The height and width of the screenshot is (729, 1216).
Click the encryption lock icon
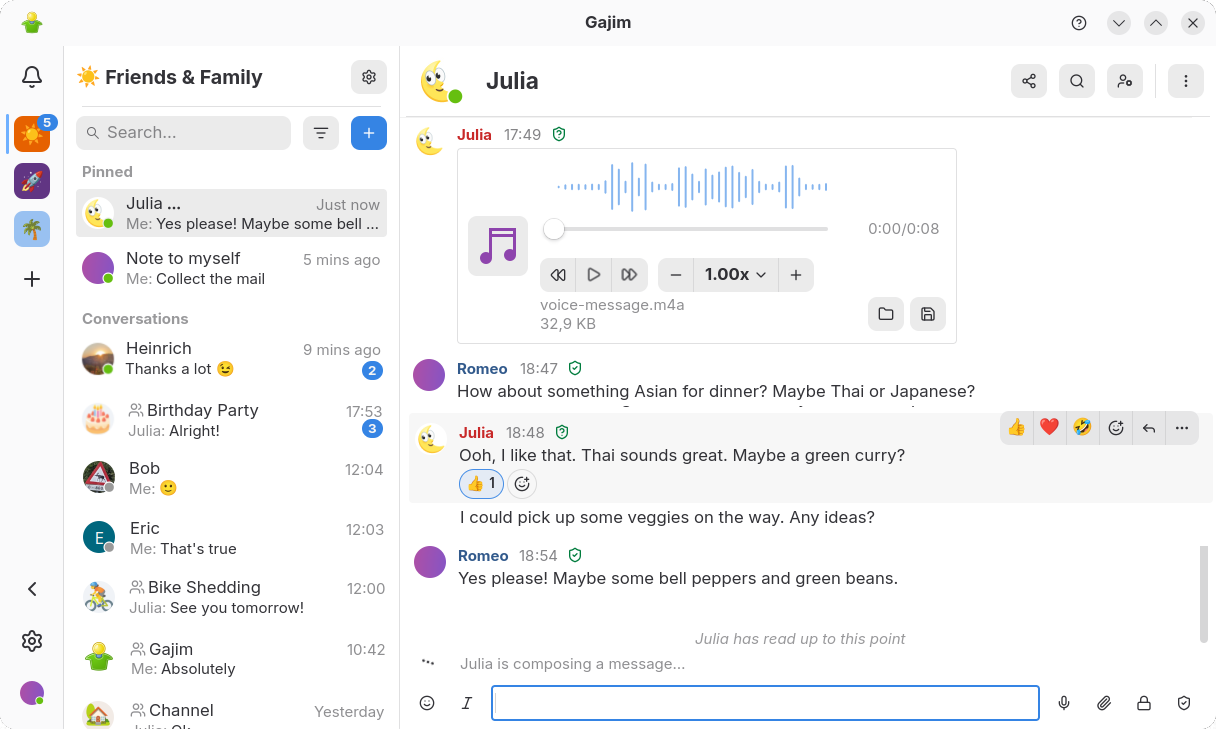click(x=1144, y=703)
